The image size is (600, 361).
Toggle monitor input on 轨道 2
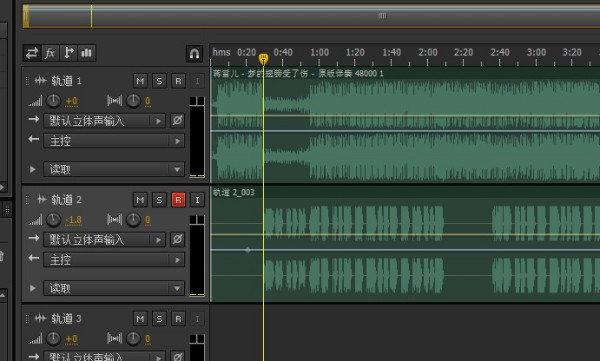pos(197,200)
